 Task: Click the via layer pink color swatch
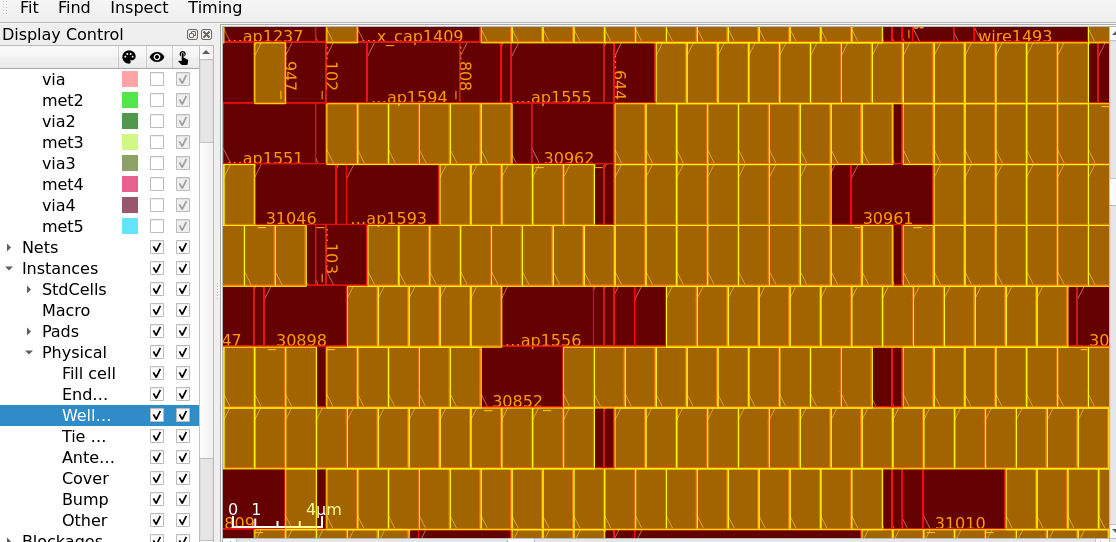[x=130, y=79]
